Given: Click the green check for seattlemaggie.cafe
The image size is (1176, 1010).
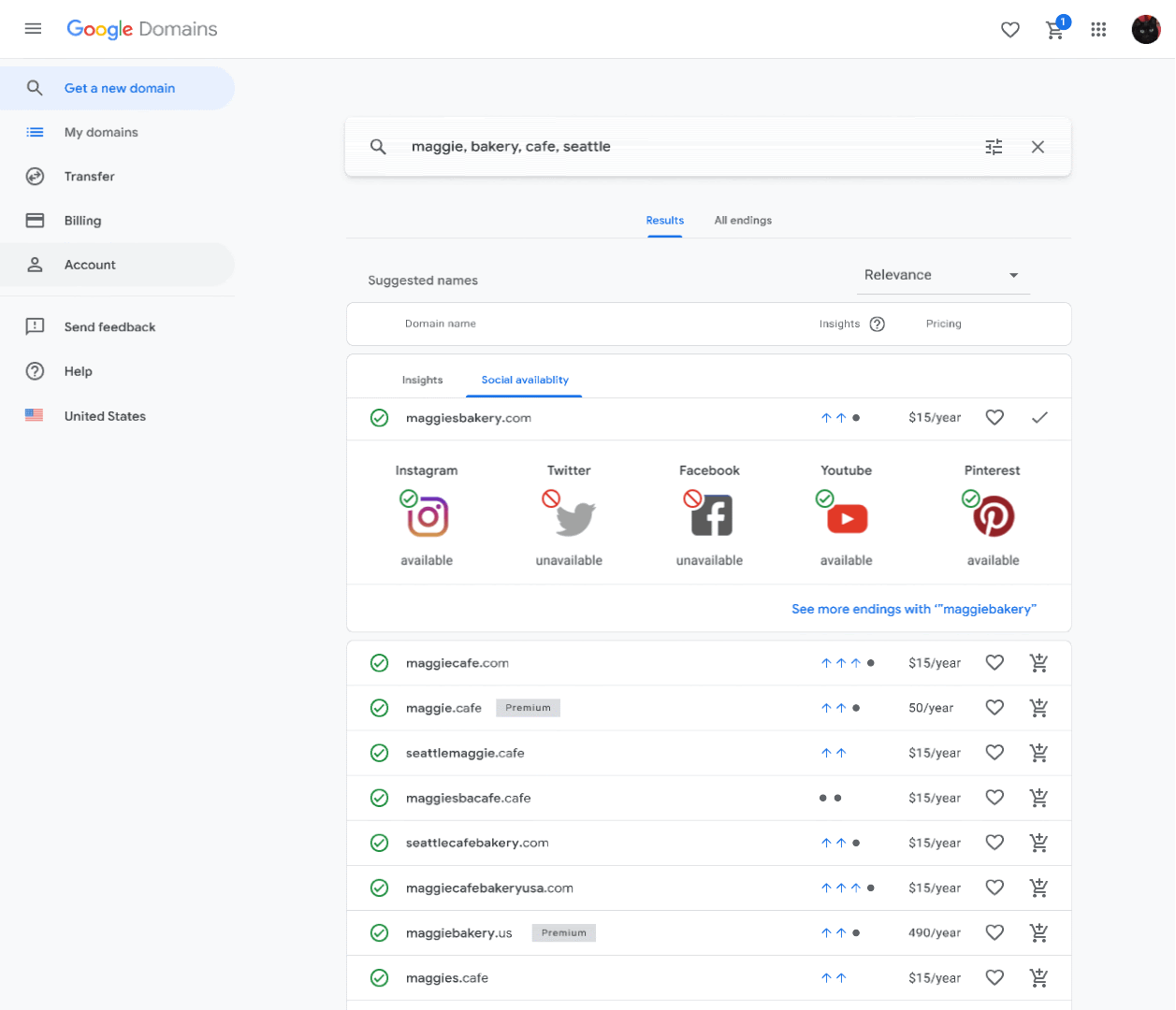Looking at the screenshot, I should tap(379, 753).
